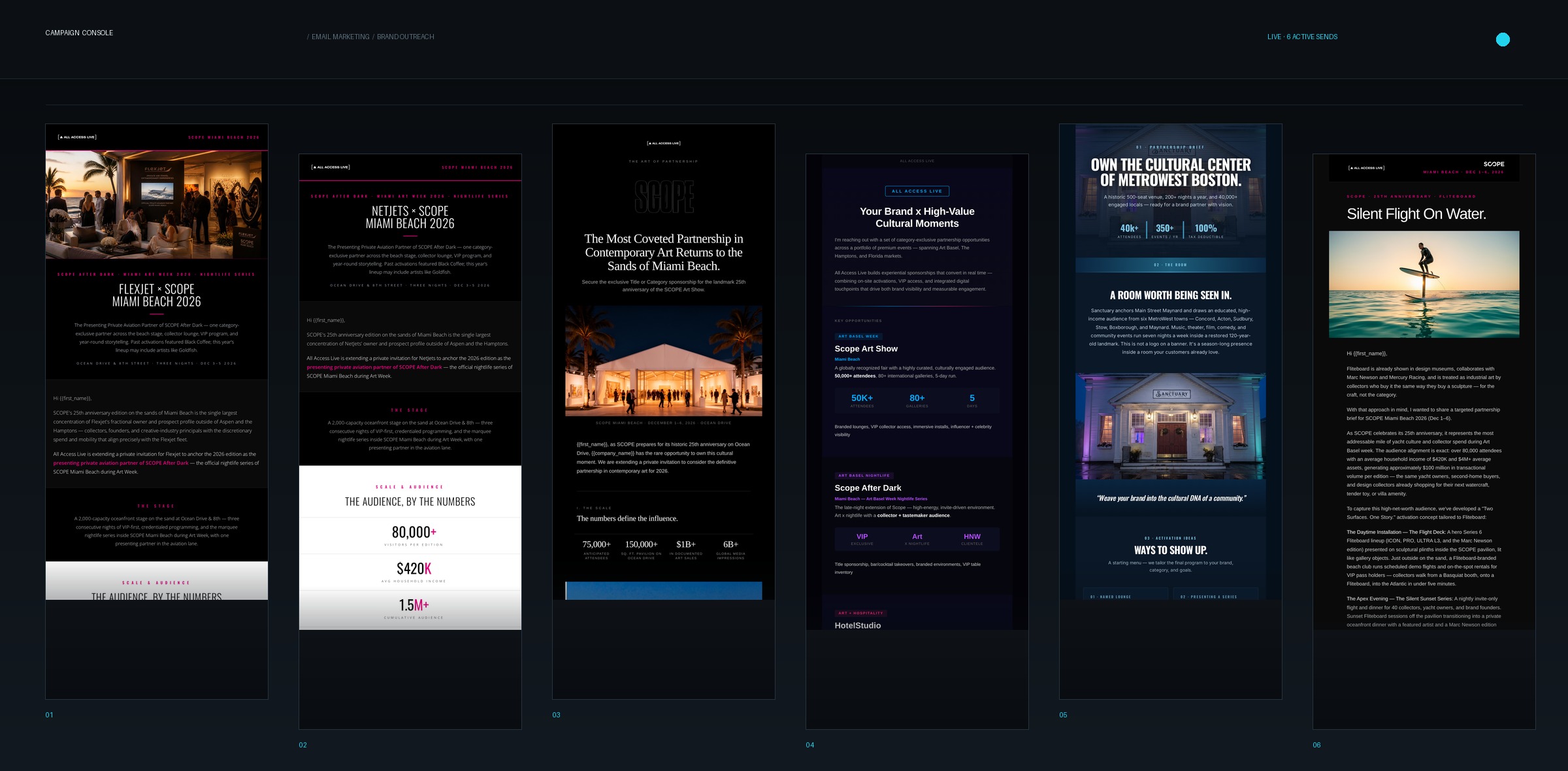Click card number label 06
The image size is (1568, 771).
click(1316, 745)
